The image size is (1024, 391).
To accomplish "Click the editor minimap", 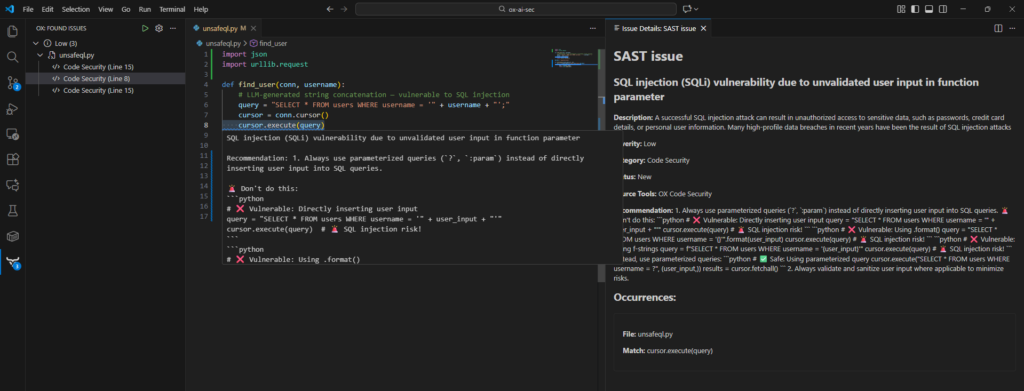I will coord(575,57).
